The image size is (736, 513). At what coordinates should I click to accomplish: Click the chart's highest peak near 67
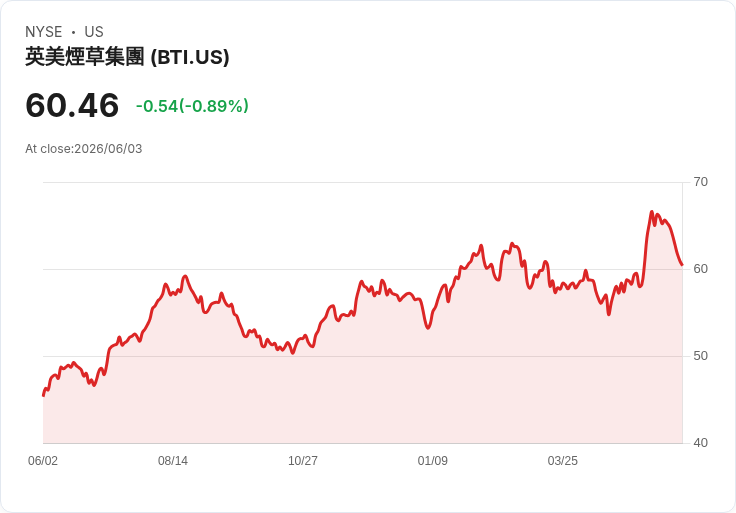[652, 212]
